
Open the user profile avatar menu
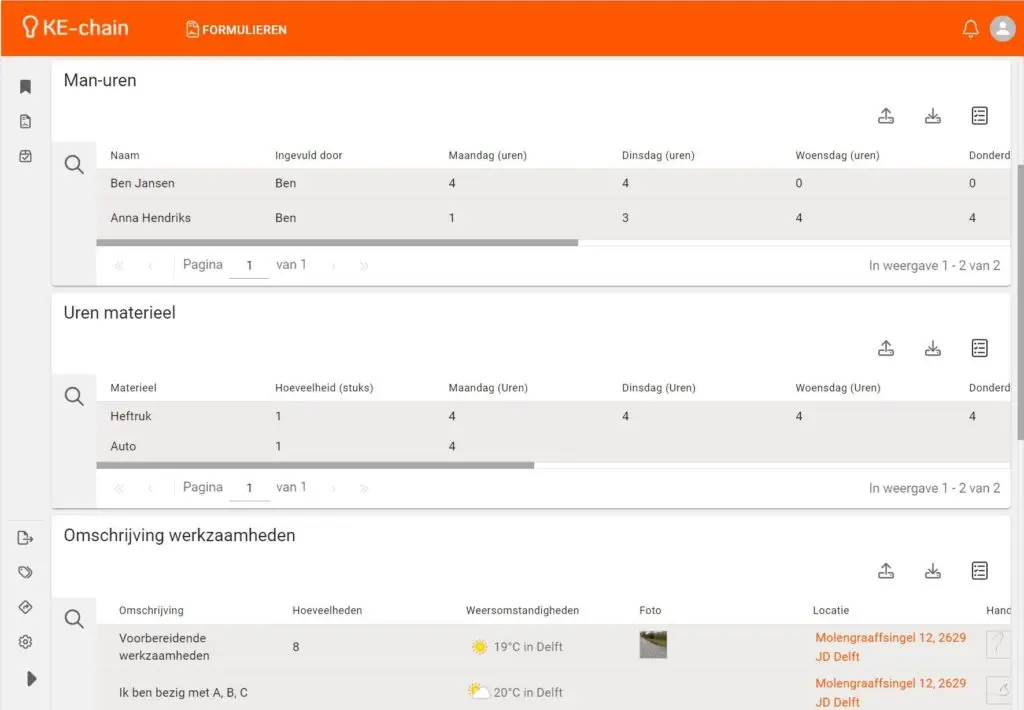coord(1002,29)
